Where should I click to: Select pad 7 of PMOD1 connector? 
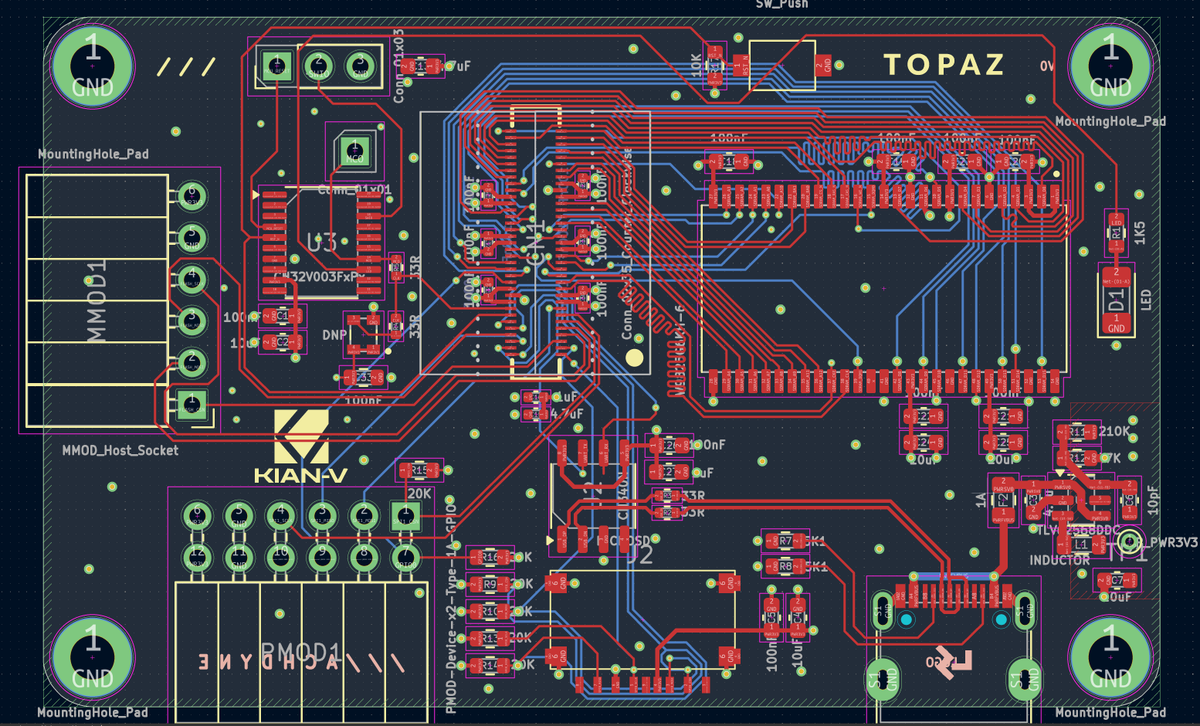(x=405, y=557)
